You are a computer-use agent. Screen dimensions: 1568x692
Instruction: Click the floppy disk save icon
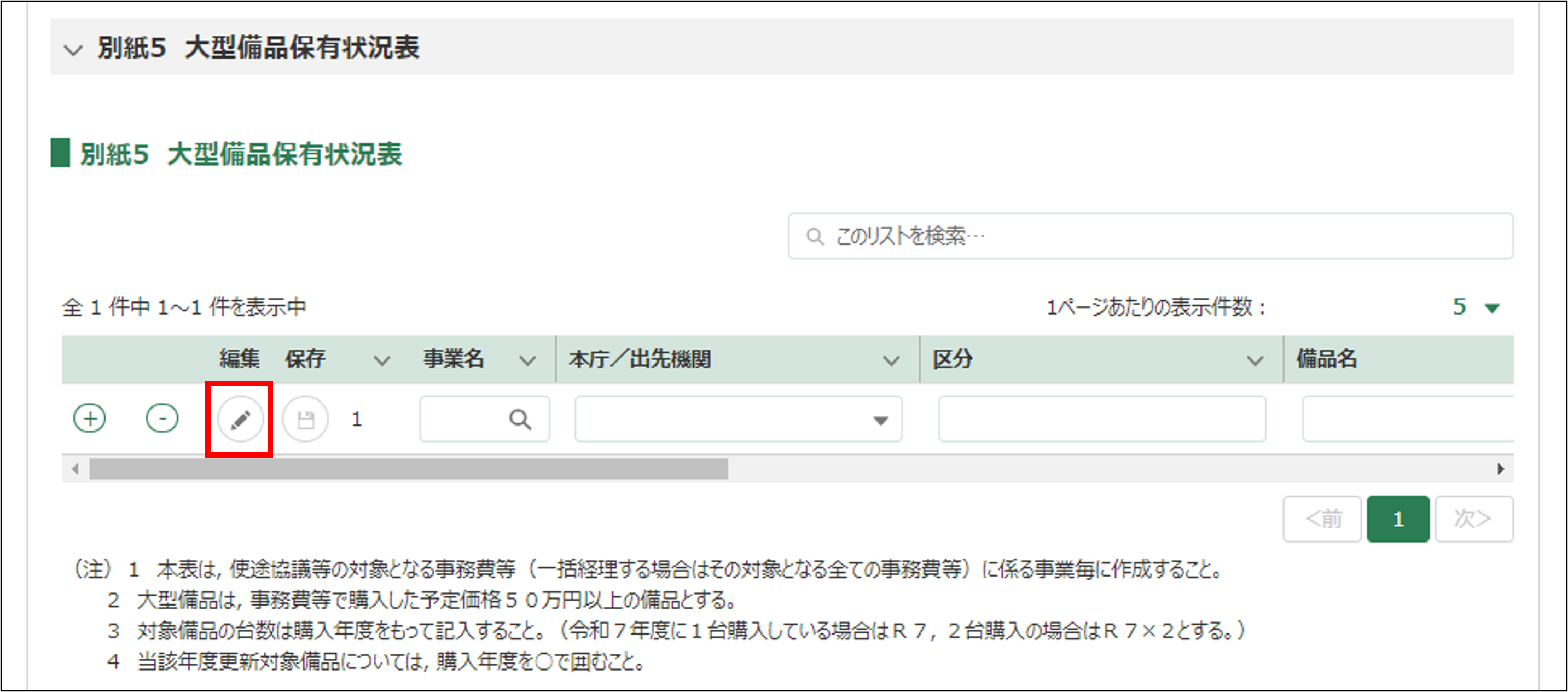tap(306, 418)
